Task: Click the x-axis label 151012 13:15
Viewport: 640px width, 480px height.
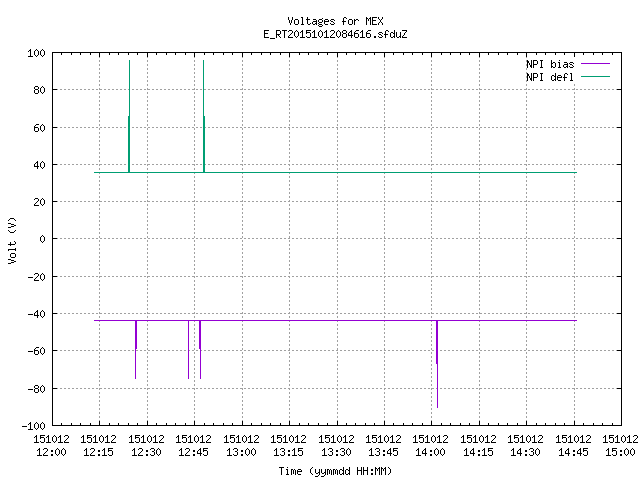Action: 289,446
